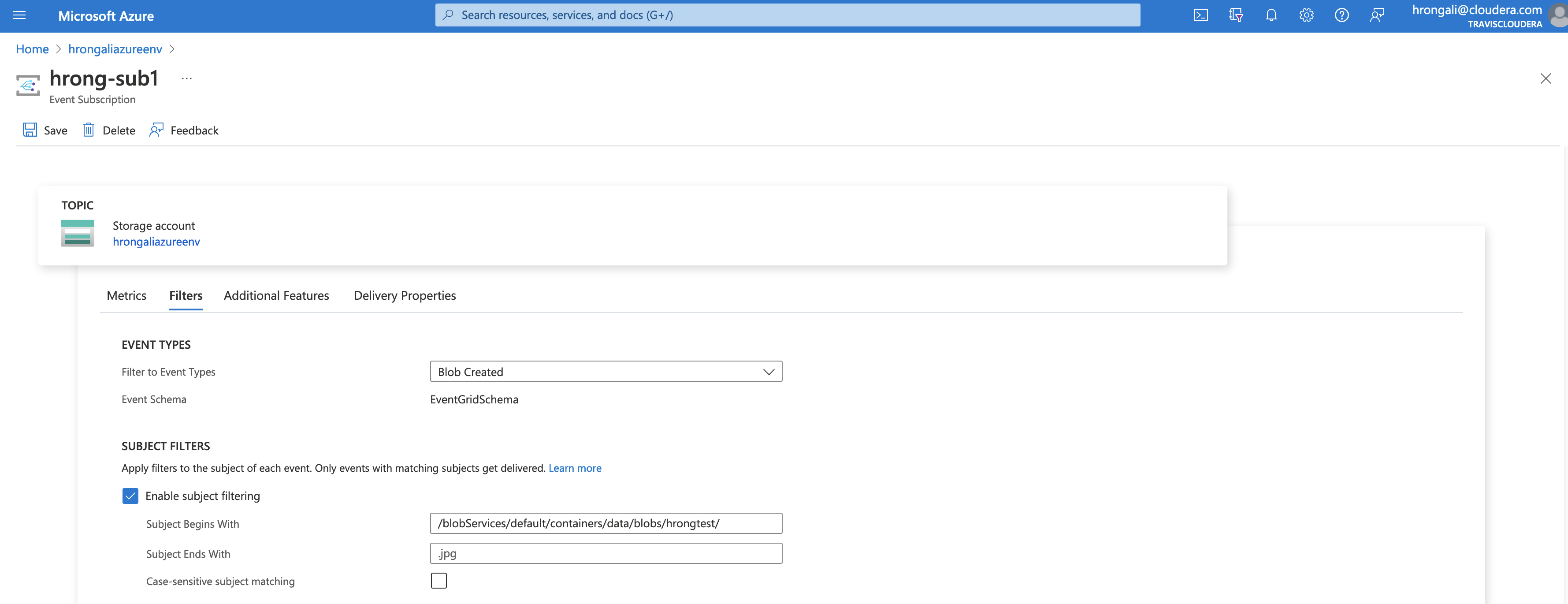Open the feedback icon in the top bar
The height and width of the screenshot is (604, 1568).
[x=1377, y=15]
